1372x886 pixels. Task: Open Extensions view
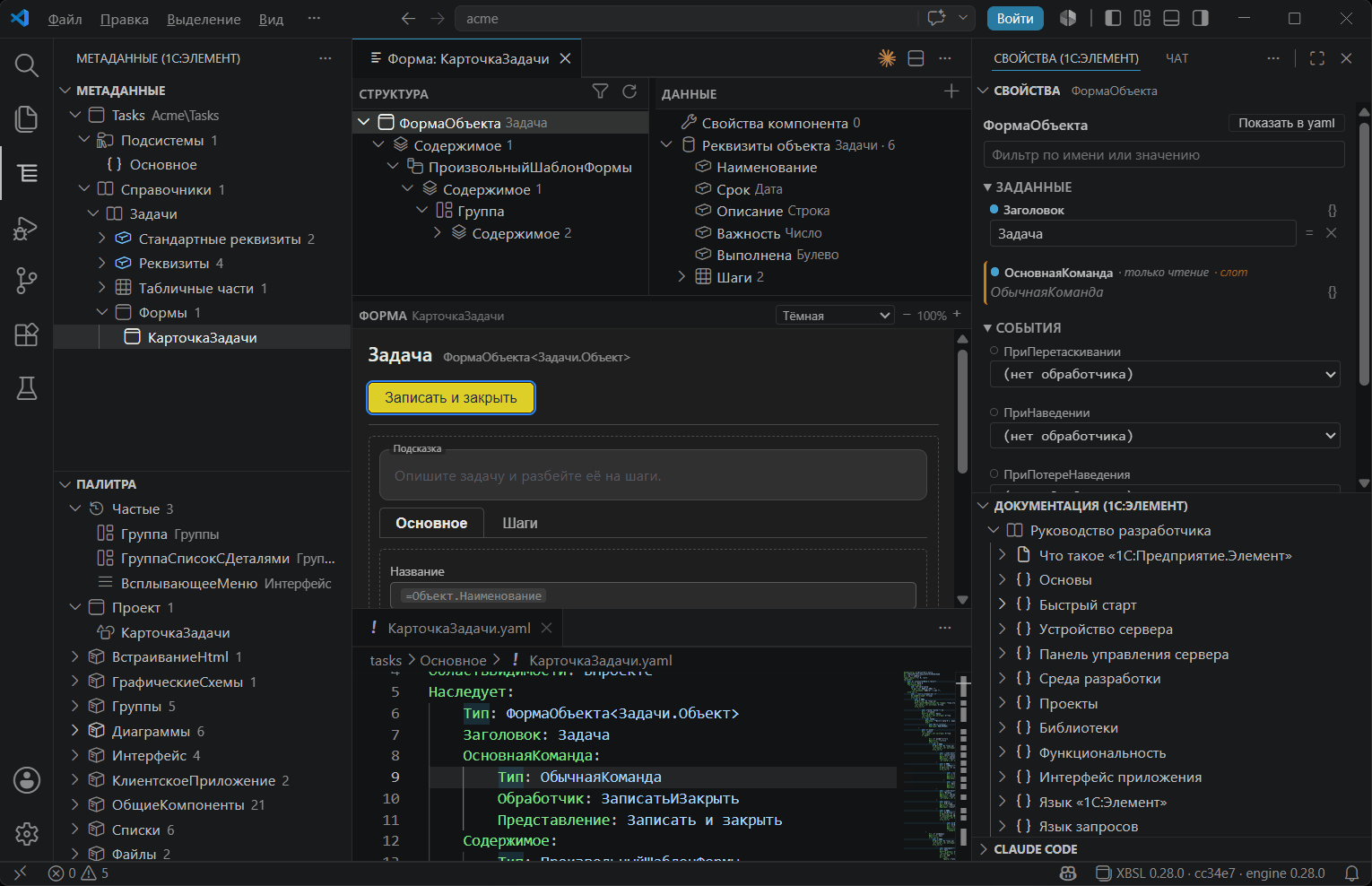tap(27, 334)
